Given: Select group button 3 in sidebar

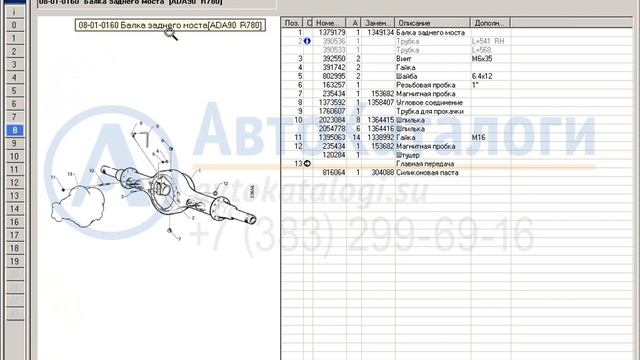Looking at the screenshot, I should (x=14, y=64).
